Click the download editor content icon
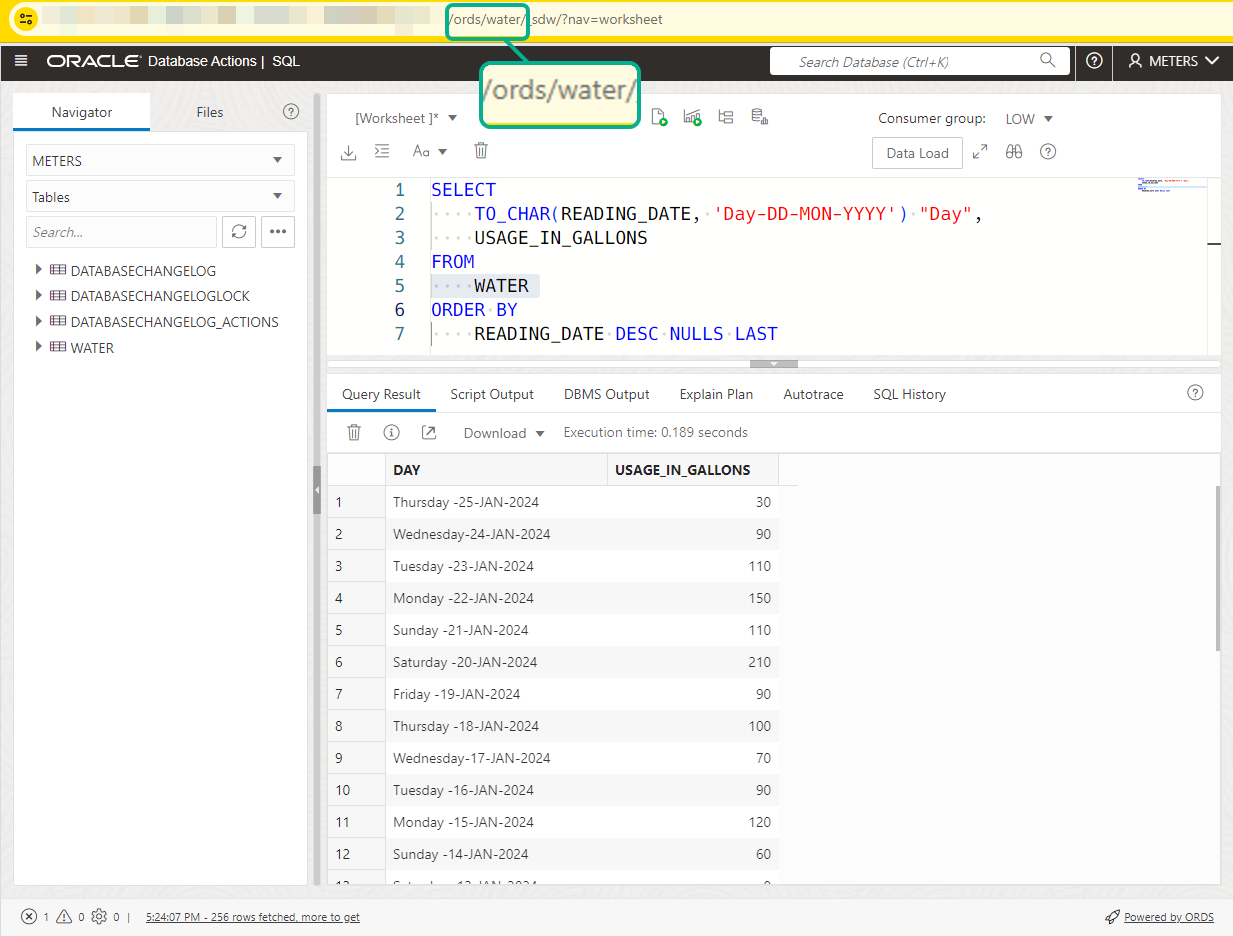The height and width of the screenshot is (936, 1233). click(x=348, y=151)
